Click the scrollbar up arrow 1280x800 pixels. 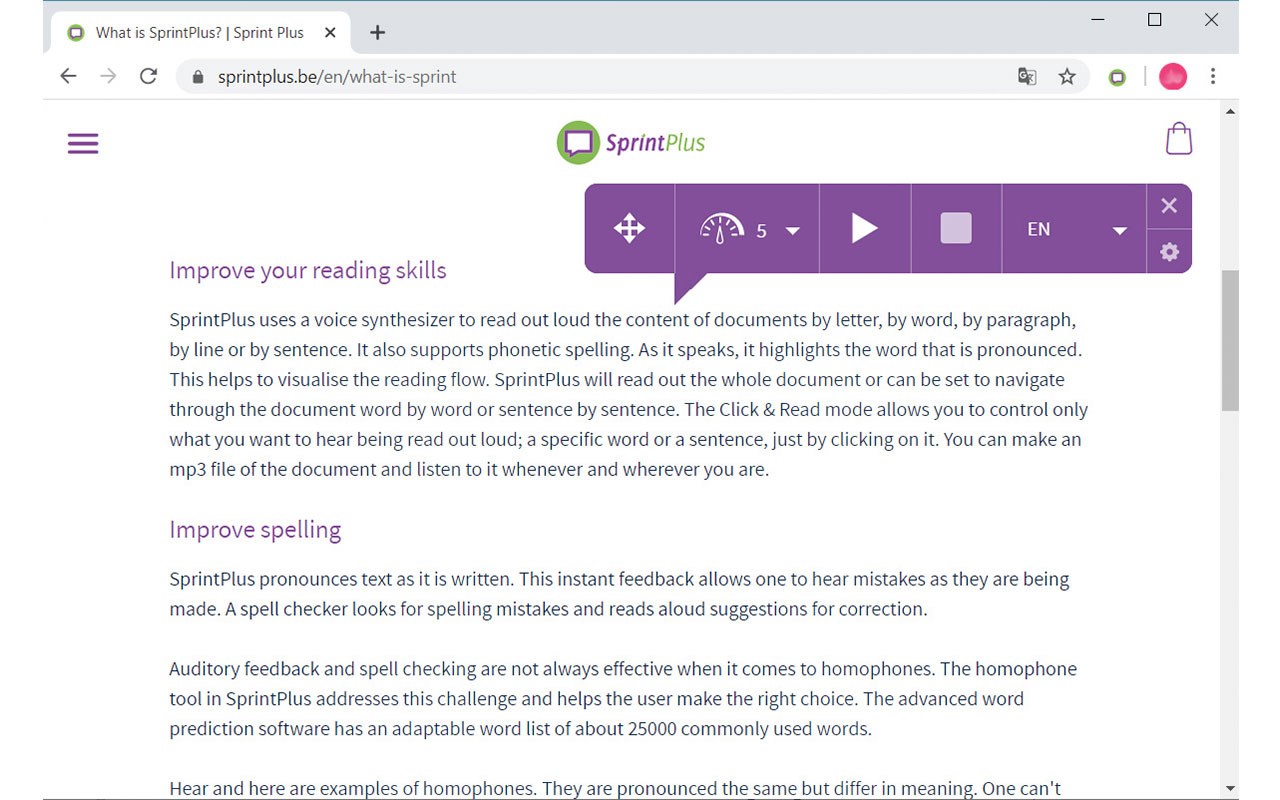point(1230,110)
